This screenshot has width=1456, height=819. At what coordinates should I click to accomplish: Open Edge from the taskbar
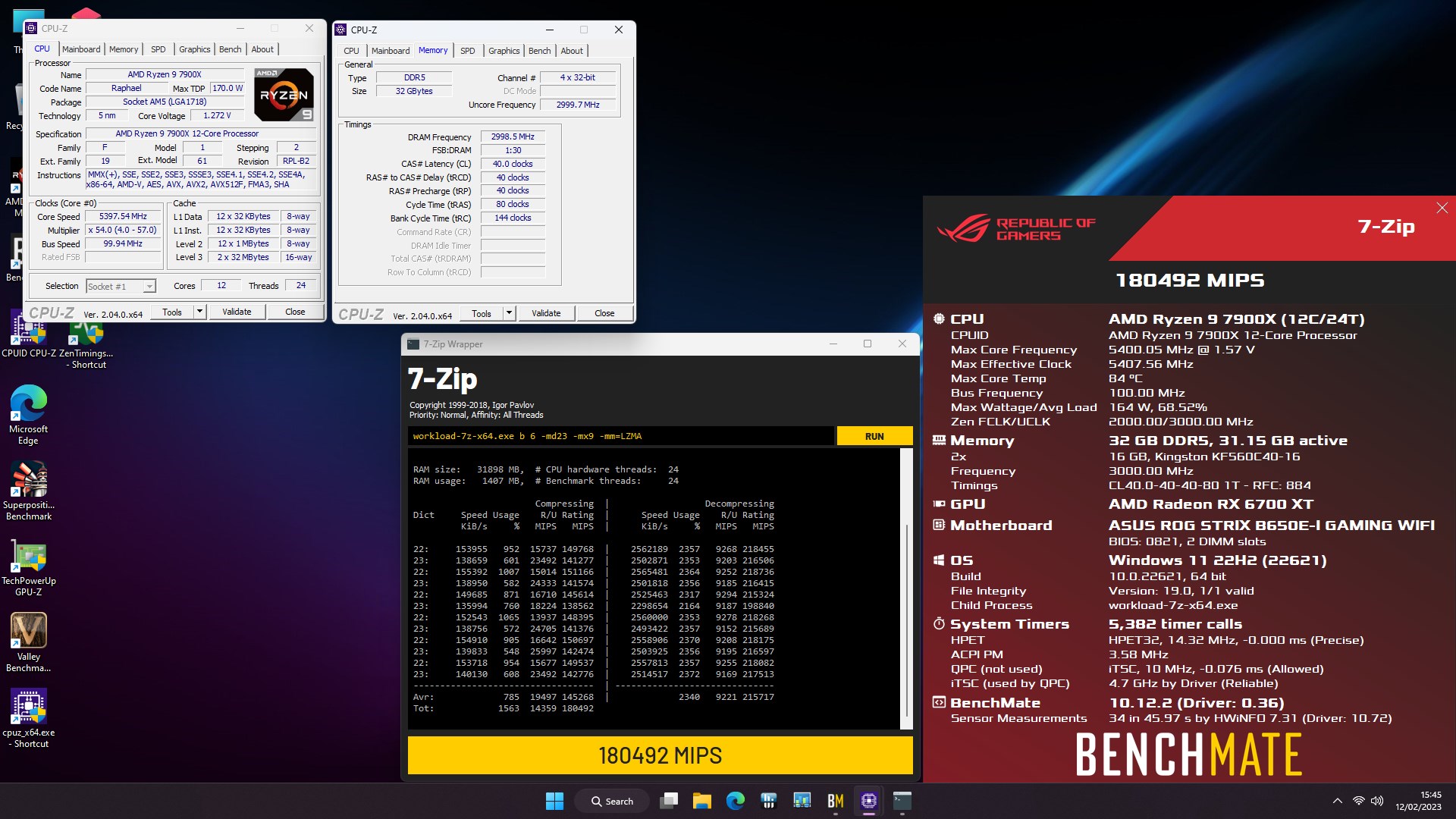(736, 801)
